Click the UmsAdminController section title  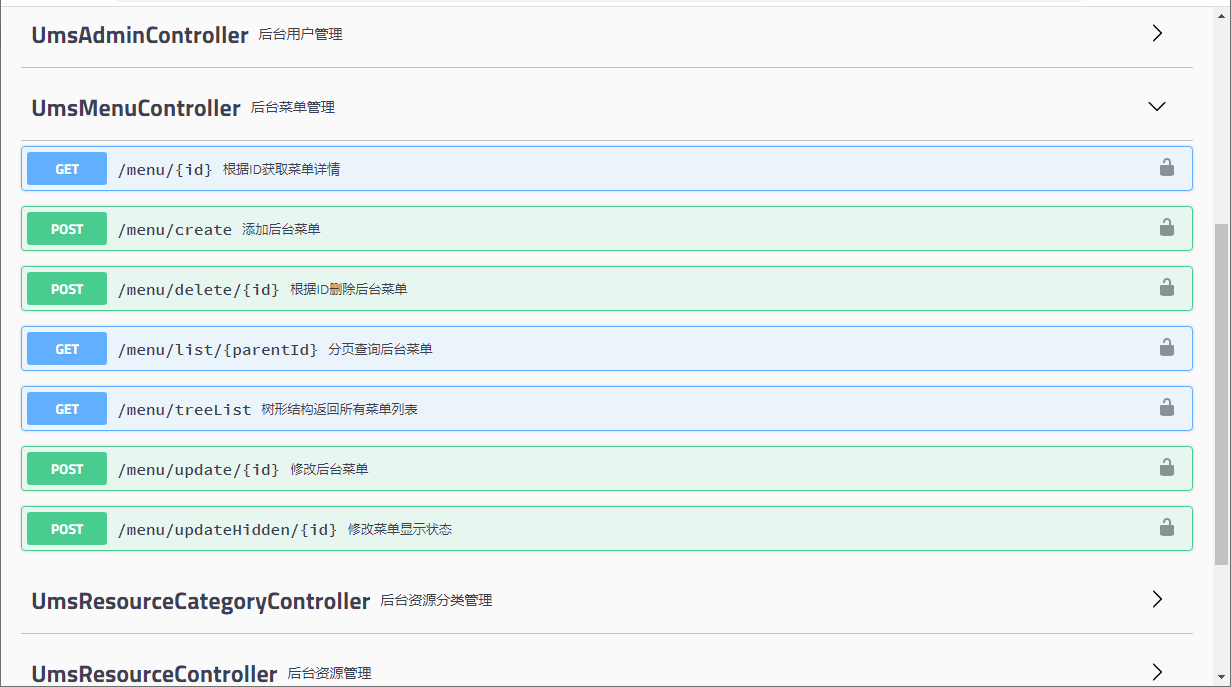click(x=140, y=35)
